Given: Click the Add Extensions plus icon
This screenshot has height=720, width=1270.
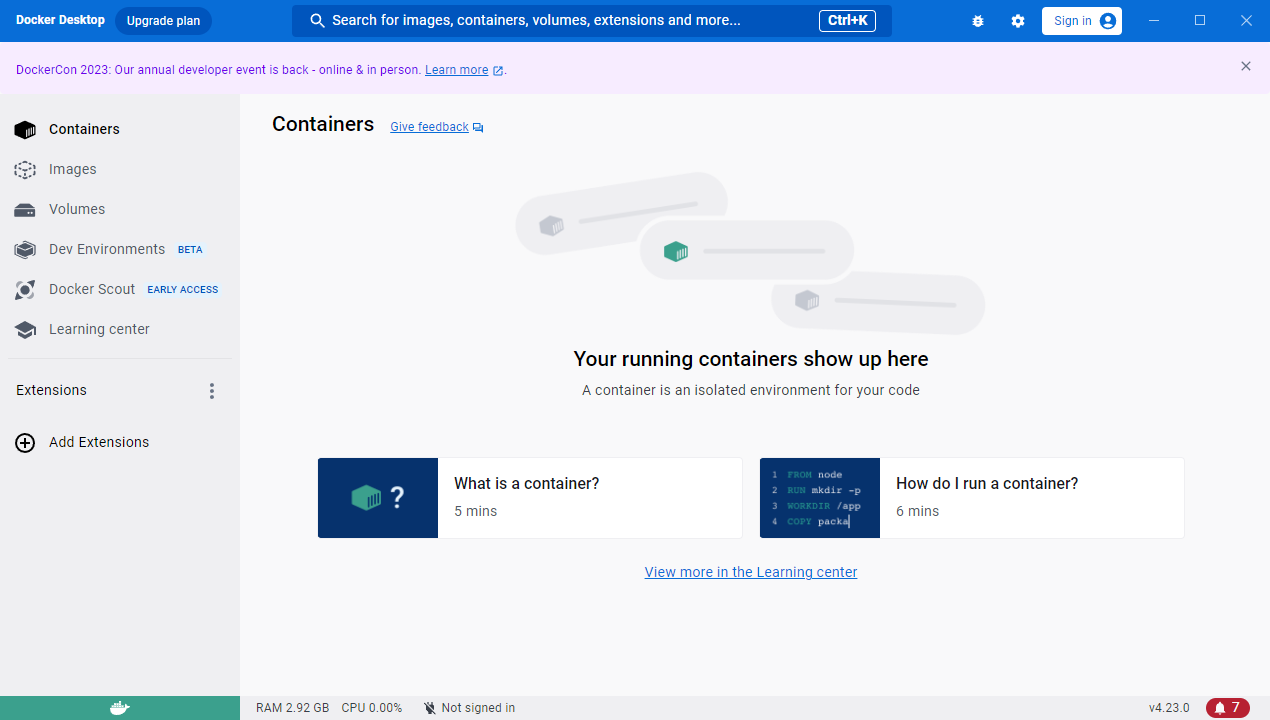Looking at the screenshot, I should pyautogui.click(x=25, y=442).
